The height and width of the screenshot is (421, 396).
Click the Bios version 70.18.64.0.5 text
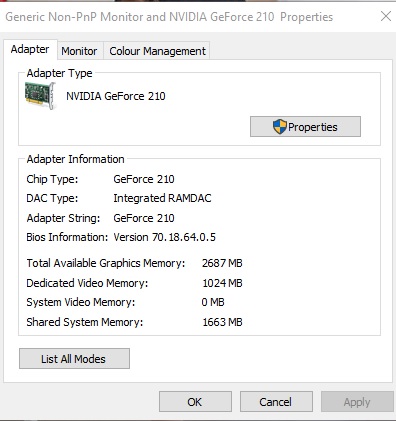click(165, 237)
